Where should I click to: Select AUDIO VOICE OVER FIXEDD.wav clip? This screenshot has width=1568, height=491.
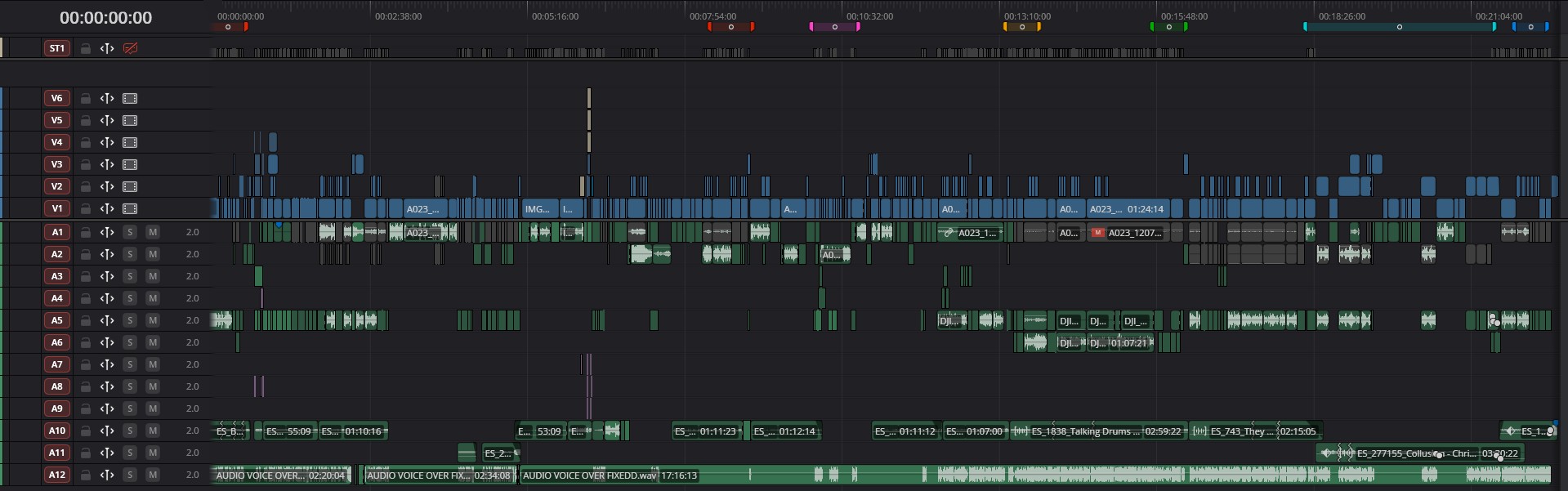pyautogui.click(x=1035, y=475)
